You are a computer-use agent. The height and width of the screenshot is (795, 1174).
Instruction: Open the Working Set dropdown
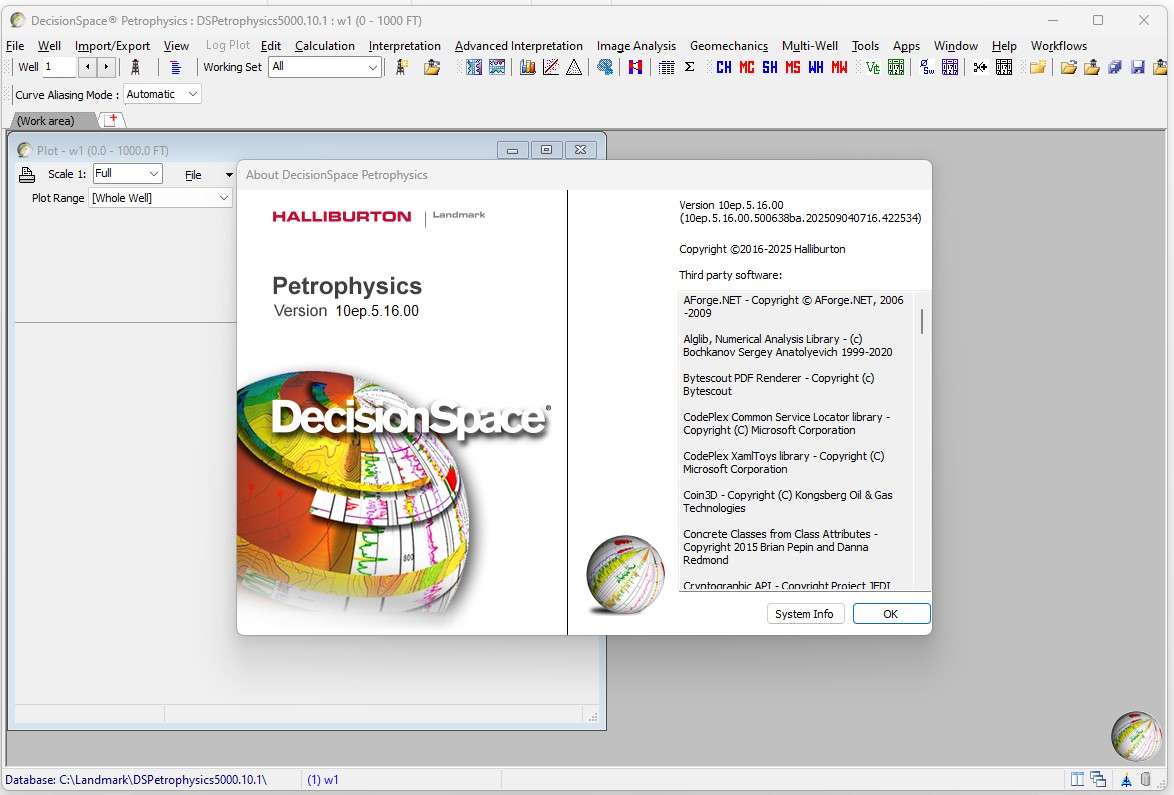[372, 67]
